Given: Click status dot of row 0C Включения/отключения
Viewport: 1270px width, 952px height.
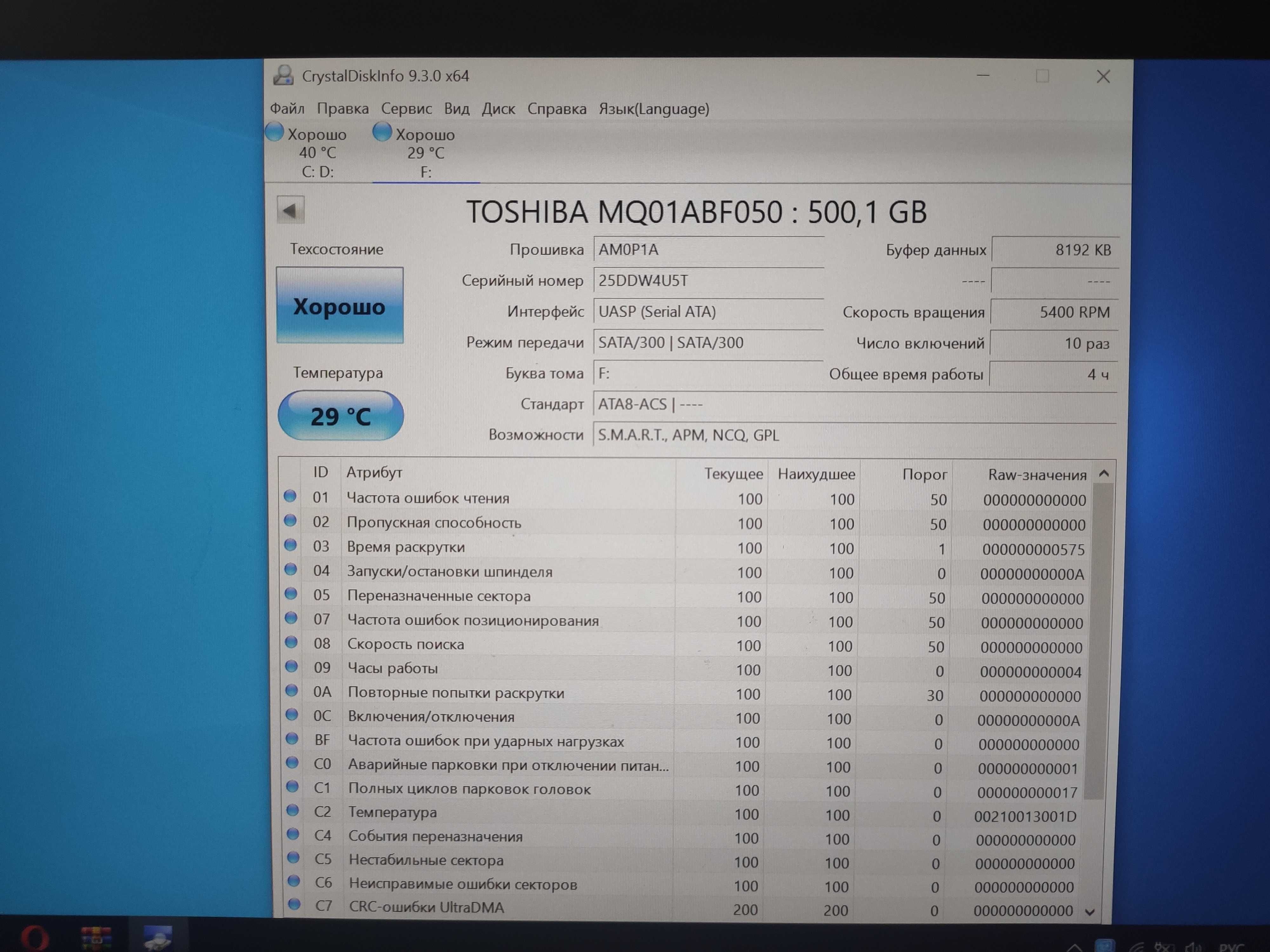Looking at the screenshot, I should coord(292,714).
